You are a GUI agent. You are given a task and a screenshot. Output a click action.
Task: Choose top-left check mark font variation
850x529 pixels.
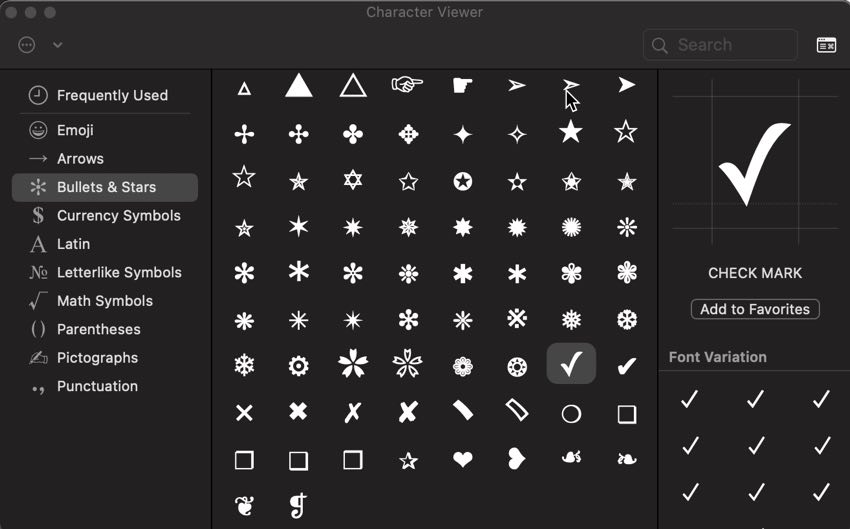tap(690, 399)
